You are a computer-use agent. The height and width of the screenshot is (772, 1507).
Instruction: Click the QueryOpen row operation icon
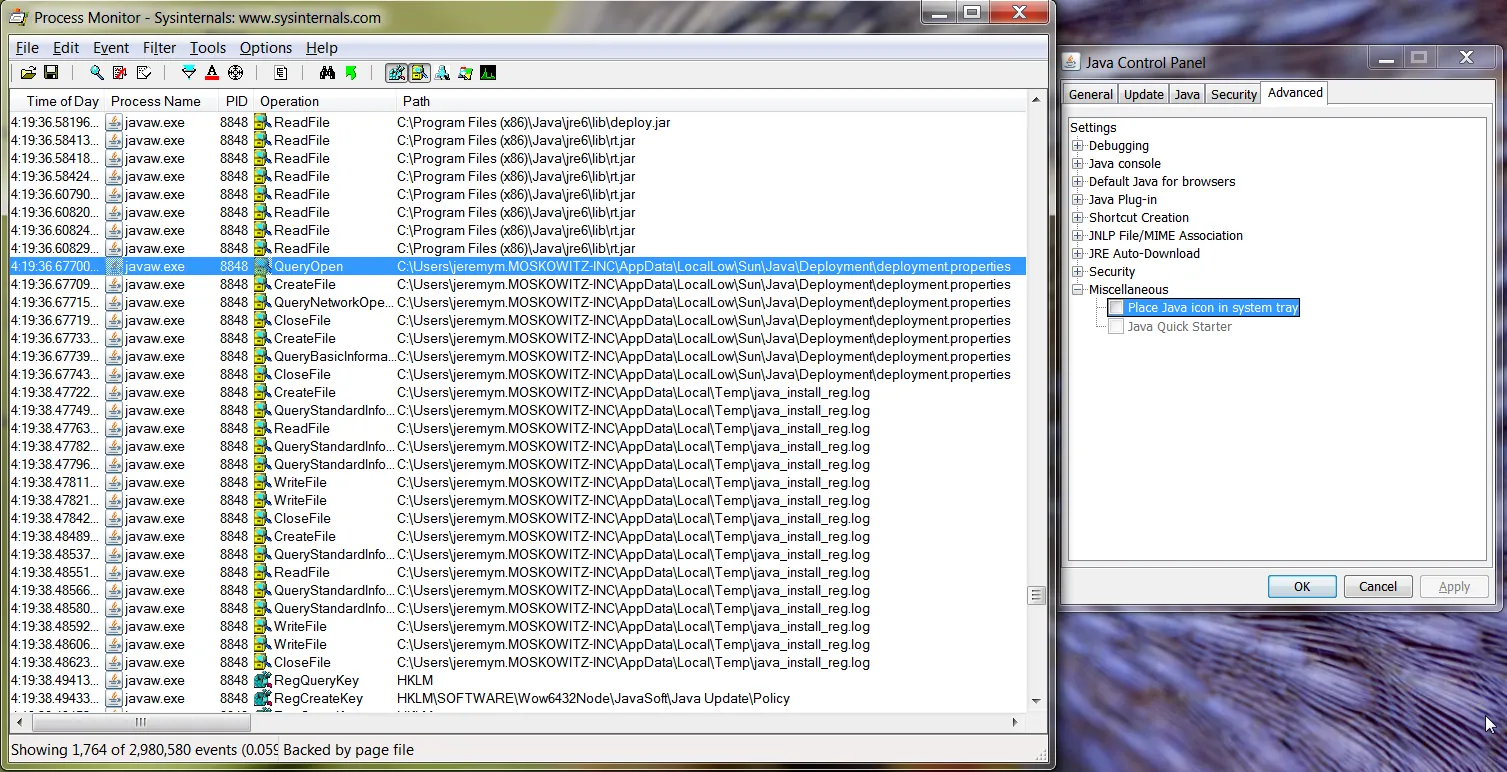263,267
